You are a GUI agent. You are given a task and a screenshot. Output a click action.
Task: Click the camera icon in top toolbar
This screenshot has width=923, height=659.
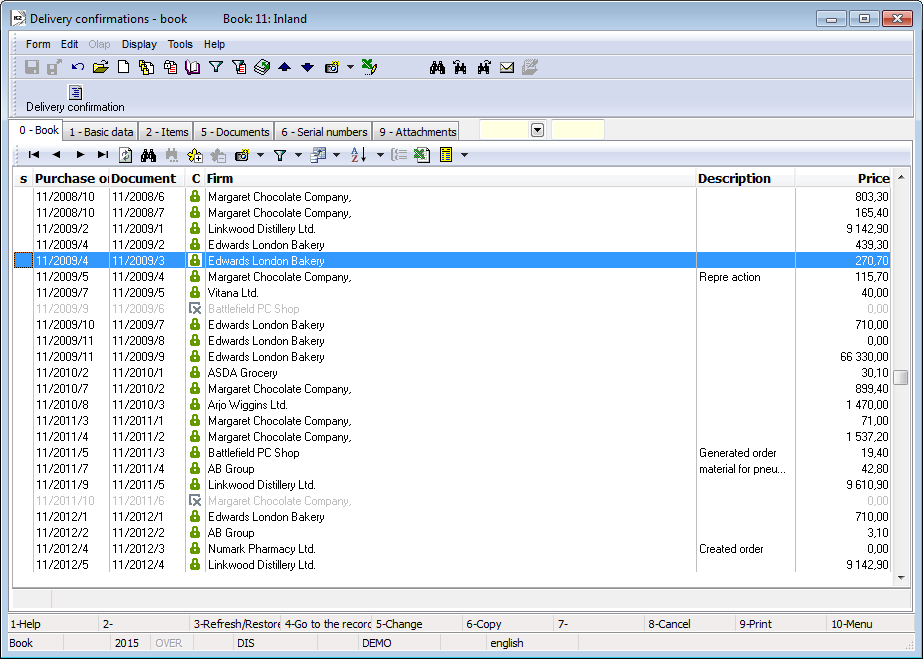click(331, 68)
